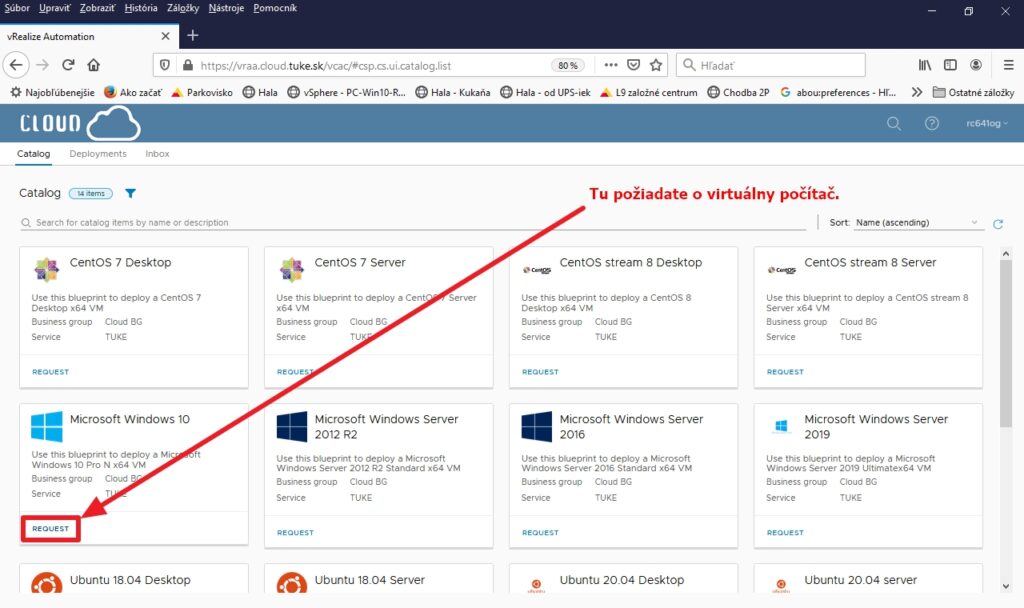
Task: Open Firefox hamburger menu
Action: 1007,65
